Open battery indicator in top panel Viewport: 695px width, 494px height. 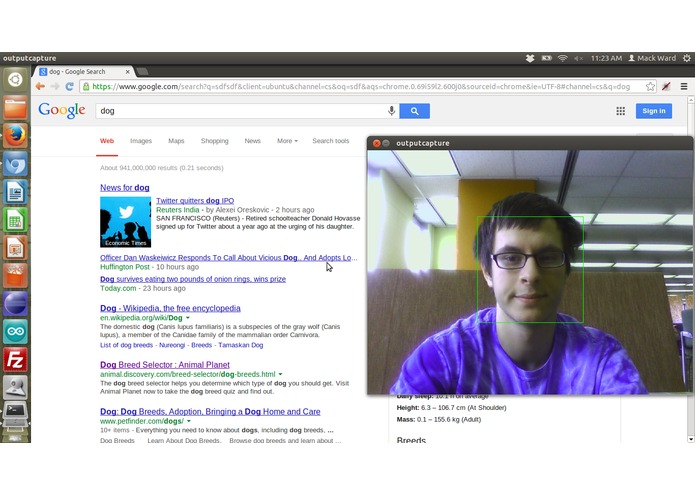coord(547,58)
